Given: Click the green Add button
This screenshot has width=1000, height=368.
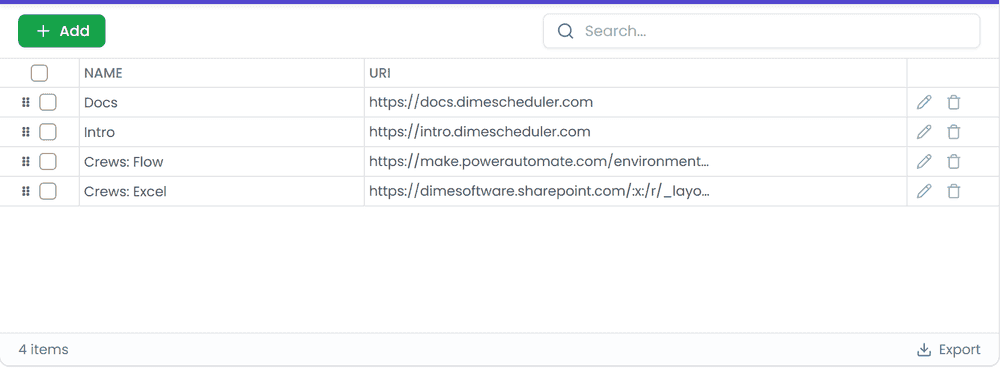Looking at the screenshot, I should [61, 31].
